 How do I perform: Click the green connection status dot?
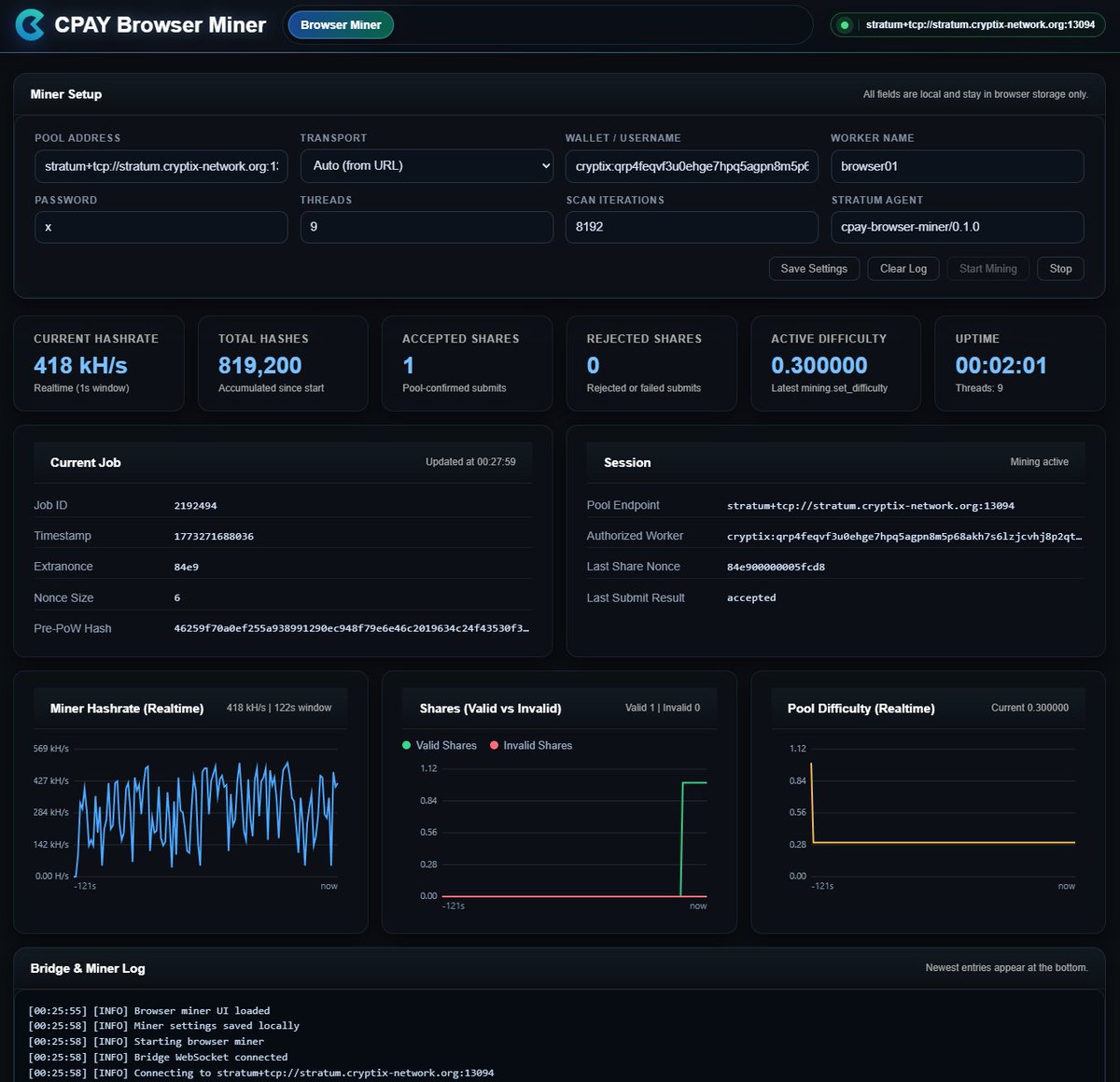(x=846, y=25)
